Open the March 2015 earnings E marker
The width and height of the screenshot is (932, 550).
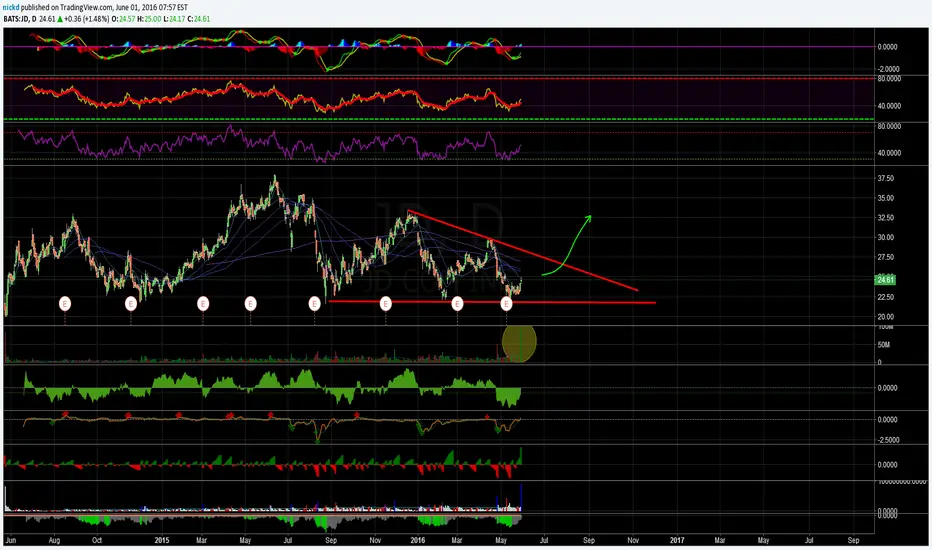click(203, 304)
